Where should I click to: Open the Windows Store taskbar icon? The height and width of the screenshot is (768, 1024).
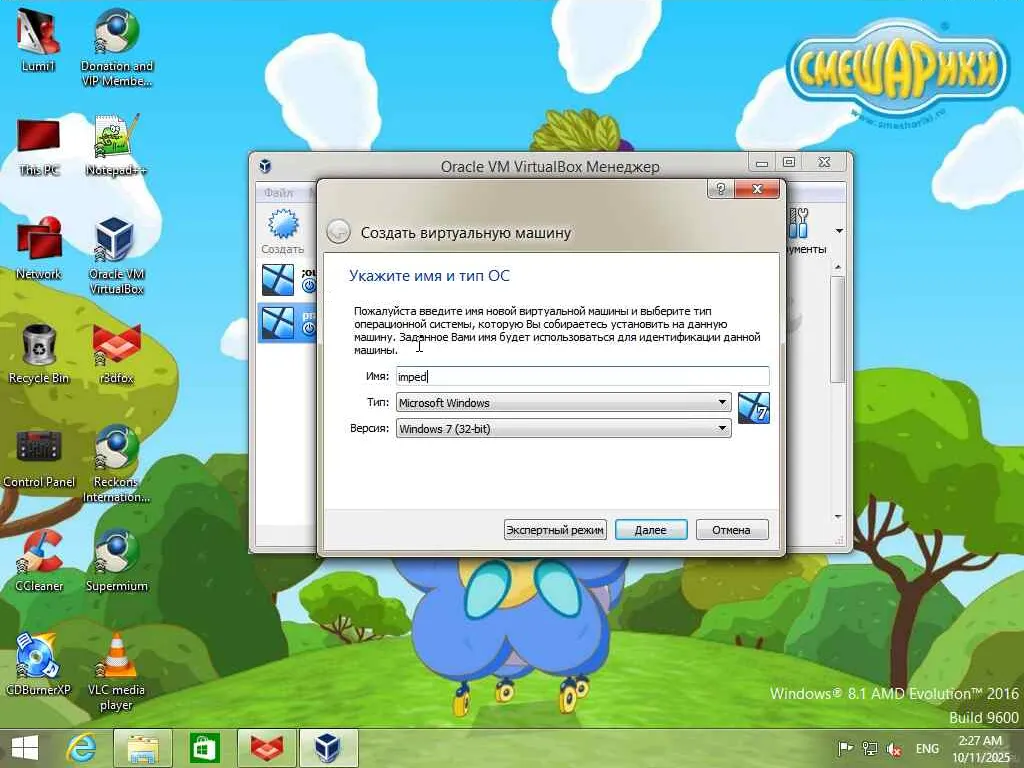click(204, 748)
